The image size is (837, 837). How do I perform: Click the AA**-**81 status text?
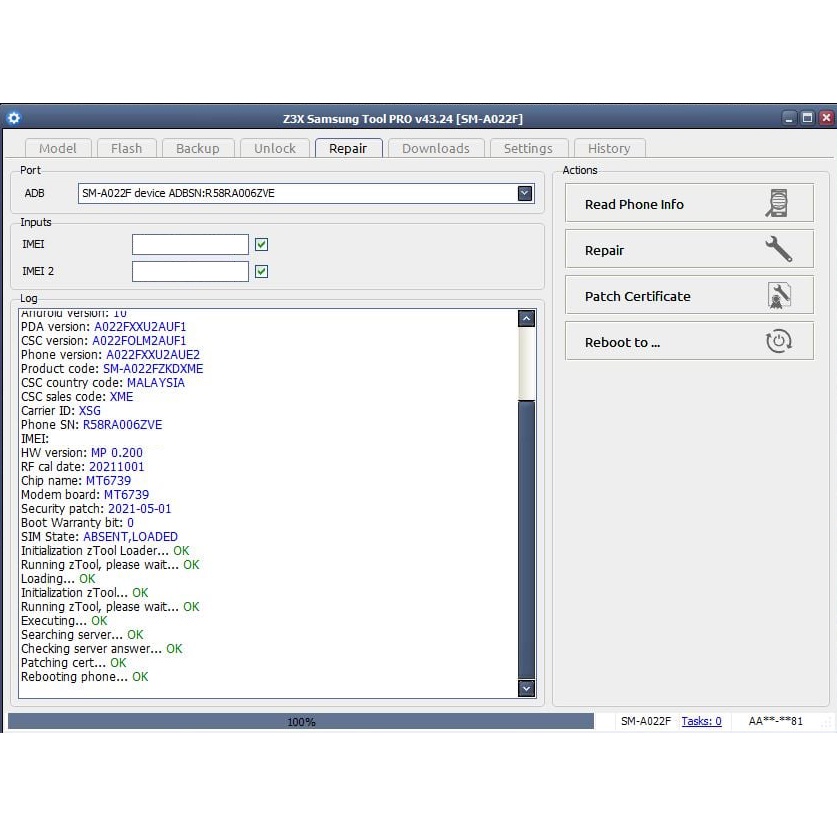coord(775,721)
